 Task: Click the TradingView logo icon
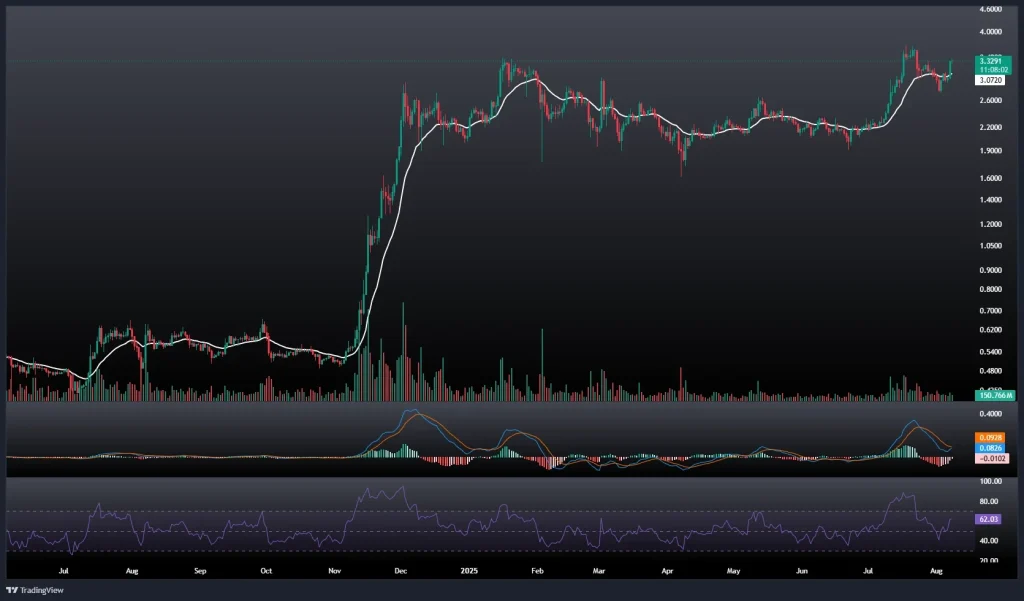(x=12, y=590)
